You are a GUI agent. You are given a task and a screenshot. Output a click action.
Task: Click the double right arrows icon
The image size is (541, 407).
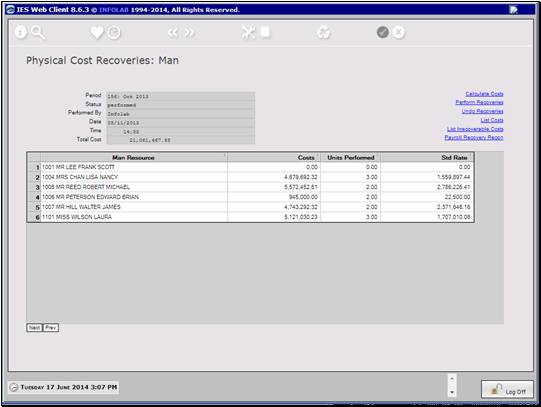[189, 32]
